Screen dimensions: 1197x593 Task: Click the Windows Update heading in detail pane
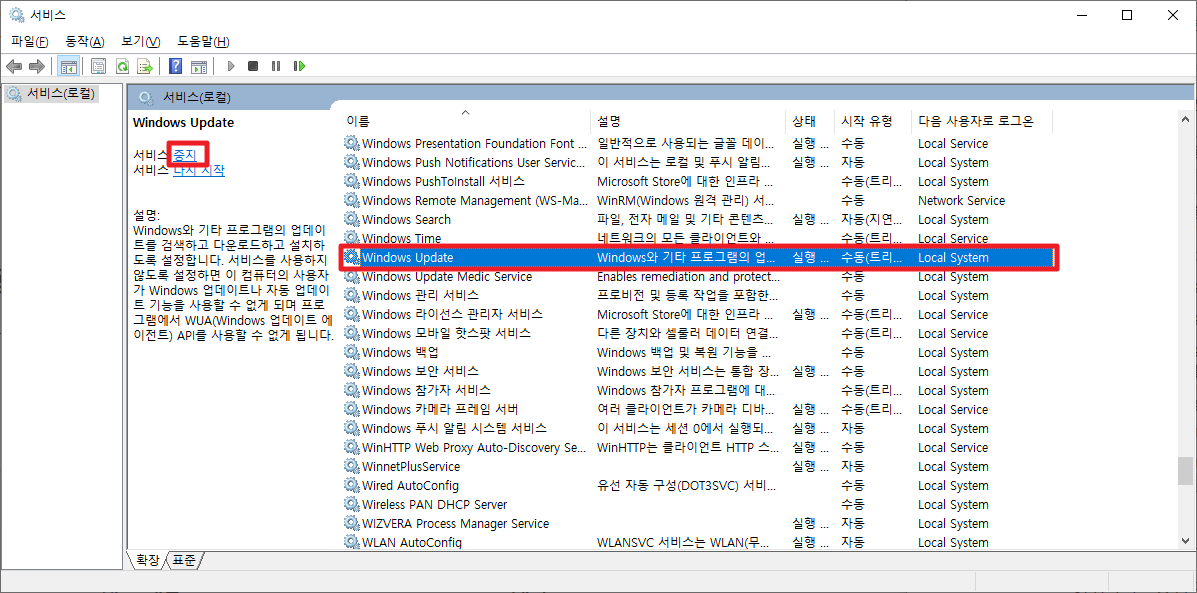click(183, 123)
